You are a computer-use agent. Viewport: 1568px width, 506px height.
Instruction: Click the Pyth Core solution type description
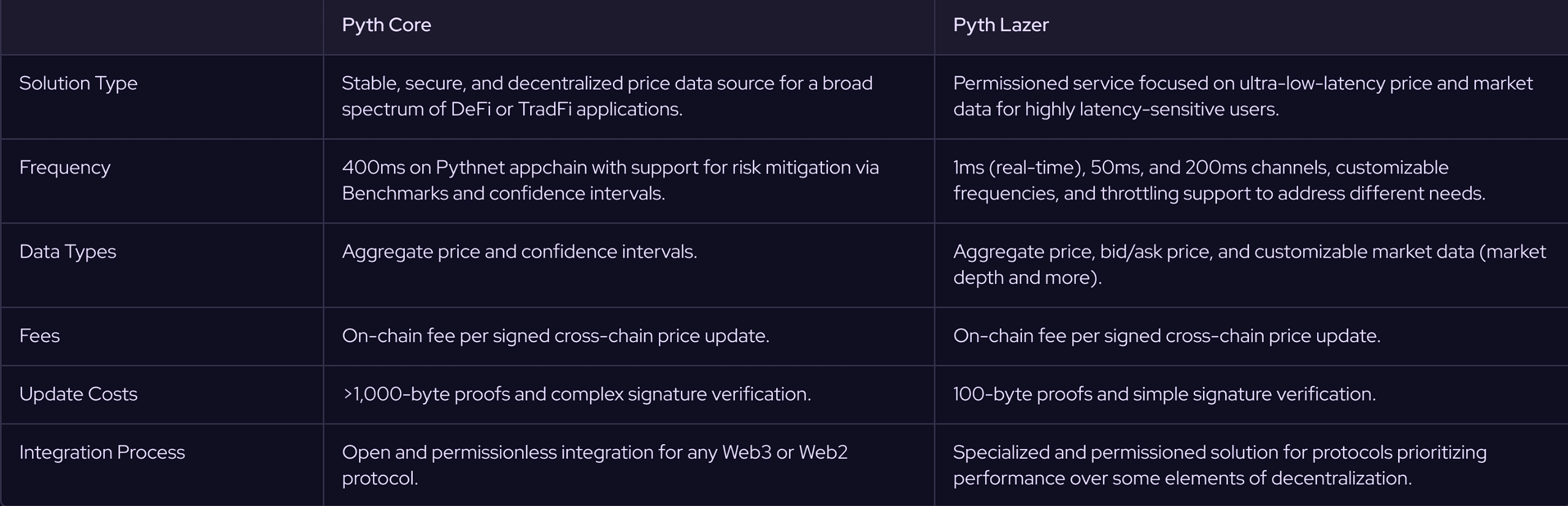[x=607, y=96]
